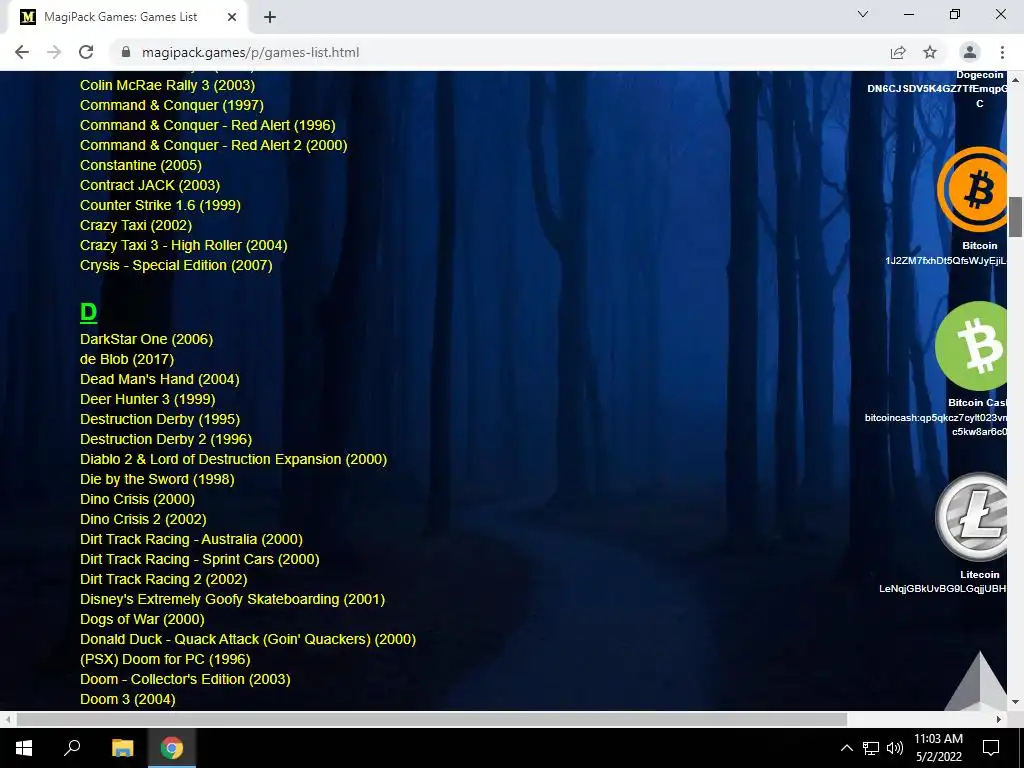Open (PSX) Doom for PC (1996)
The width and height of the screenshot is (1024, 768).
click(165, 660)
